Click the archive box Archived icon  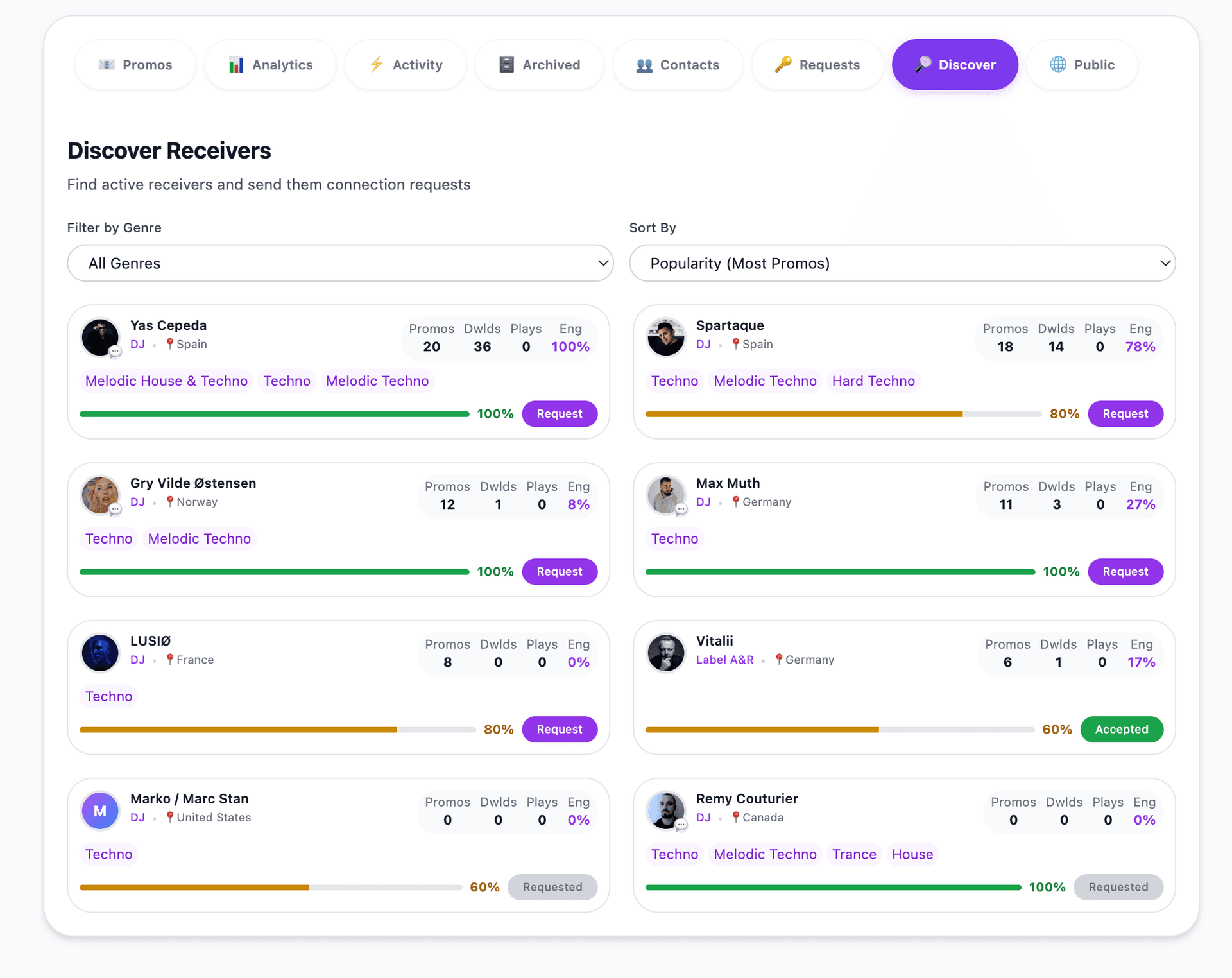[506, 64]
